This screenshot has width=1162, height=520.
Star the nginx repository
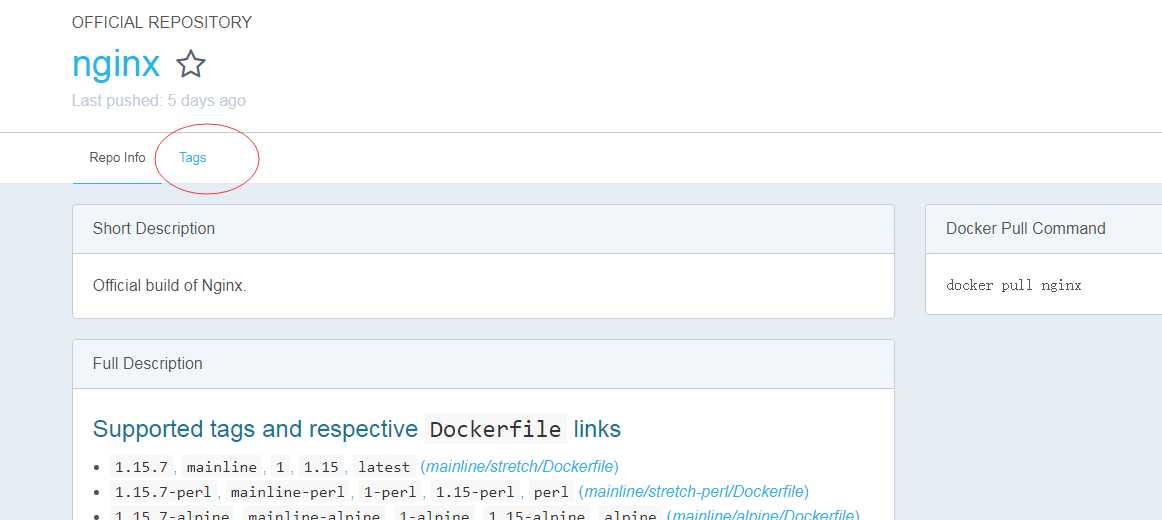point(191,65)
